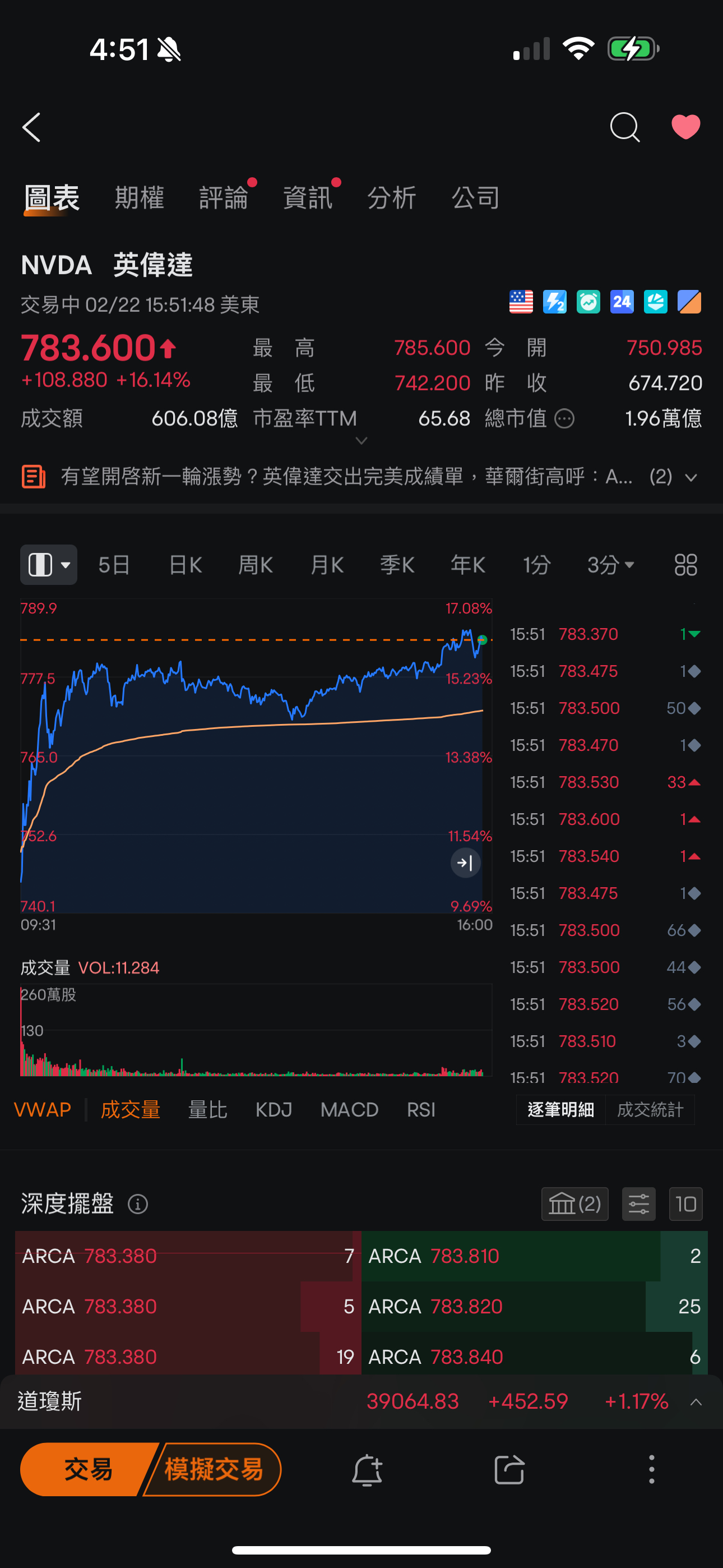This screenshot has width=723, height=1568.
Task: Expand more quote details chevron
Action: click(x=361, y=441)
